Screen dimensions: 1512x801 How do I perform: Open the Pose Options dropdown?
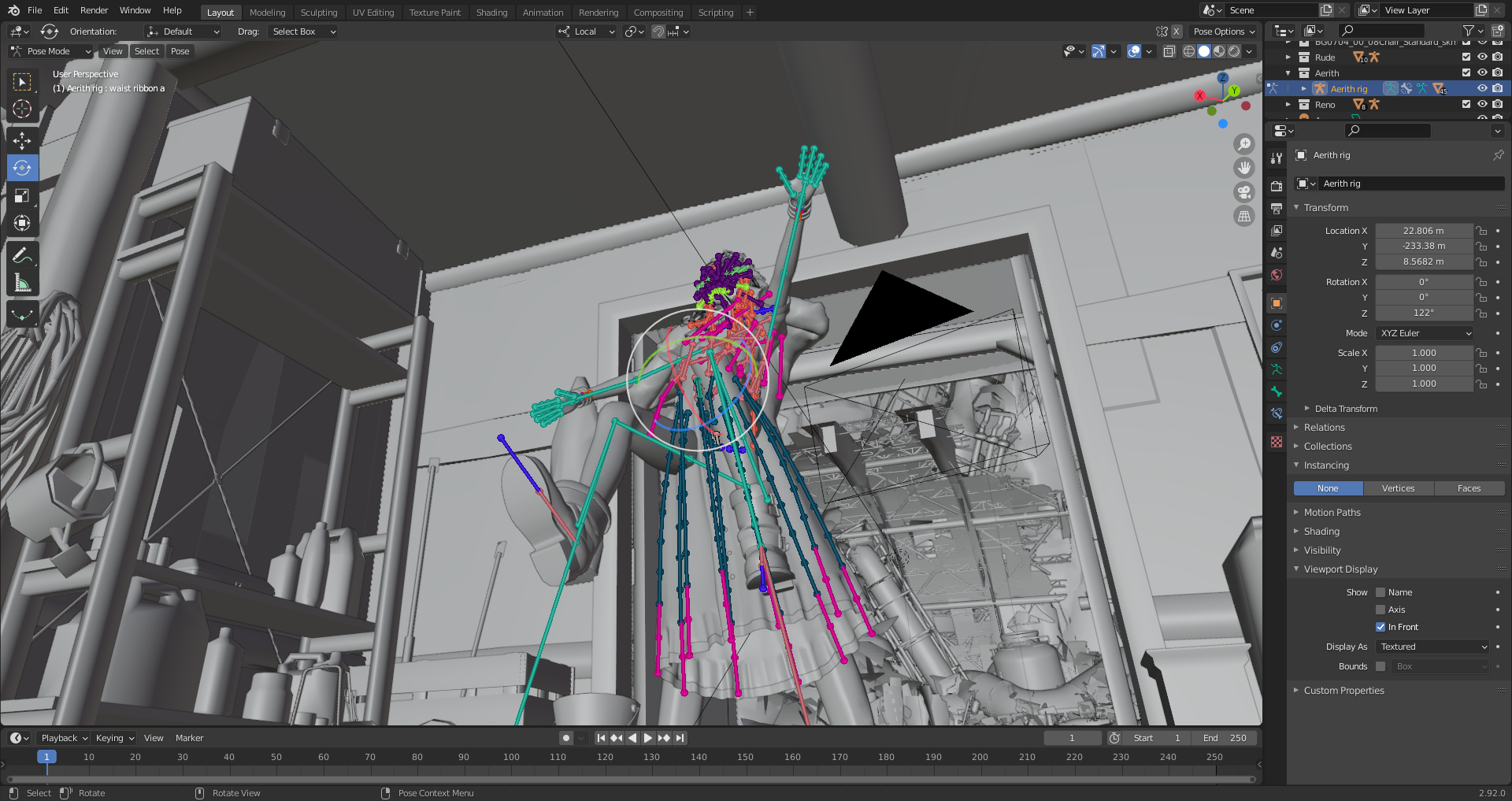click(x=1224, y=32)
